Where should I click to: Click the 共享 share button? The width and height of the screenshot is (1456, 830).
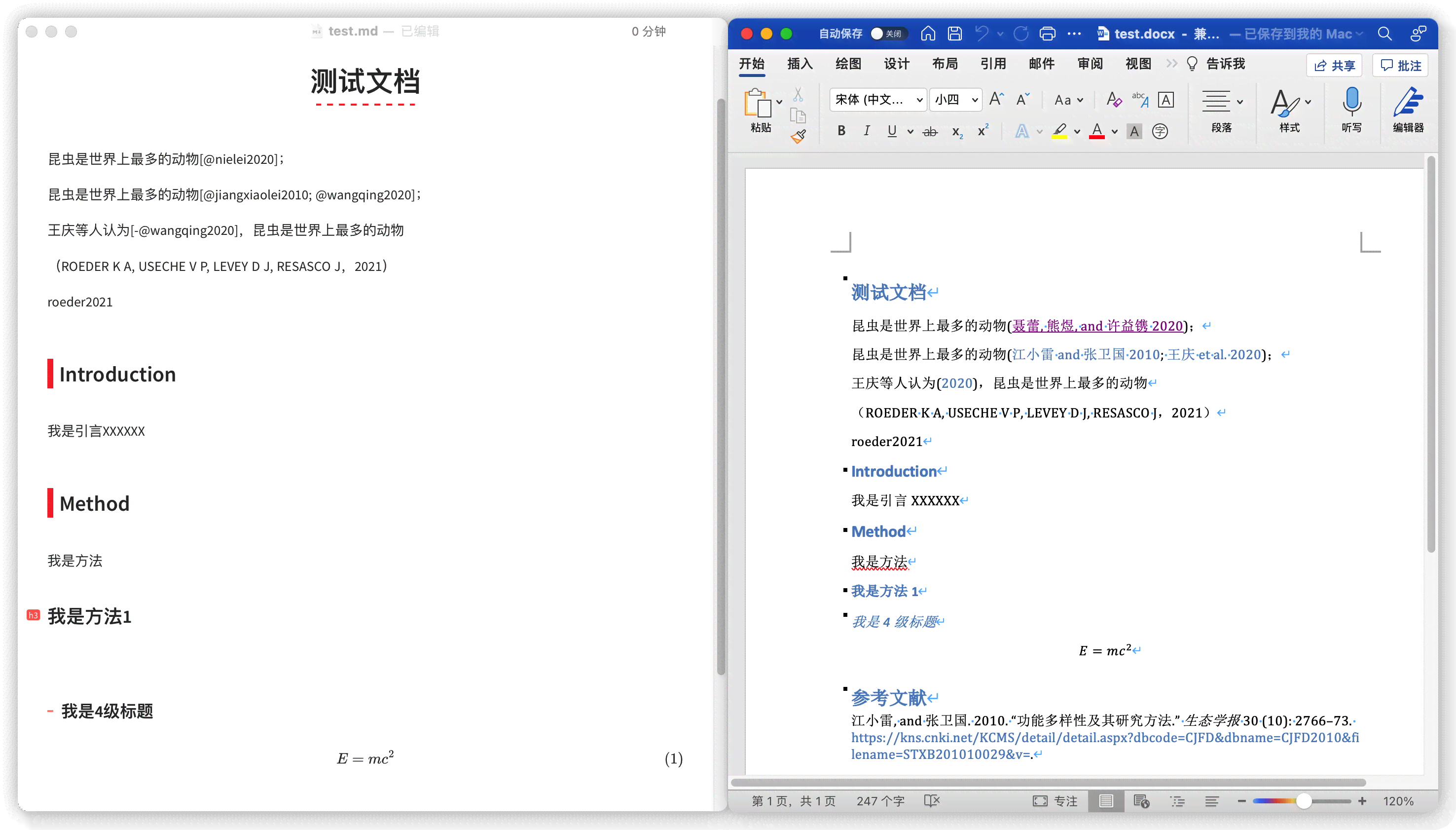click(1334, 66)
